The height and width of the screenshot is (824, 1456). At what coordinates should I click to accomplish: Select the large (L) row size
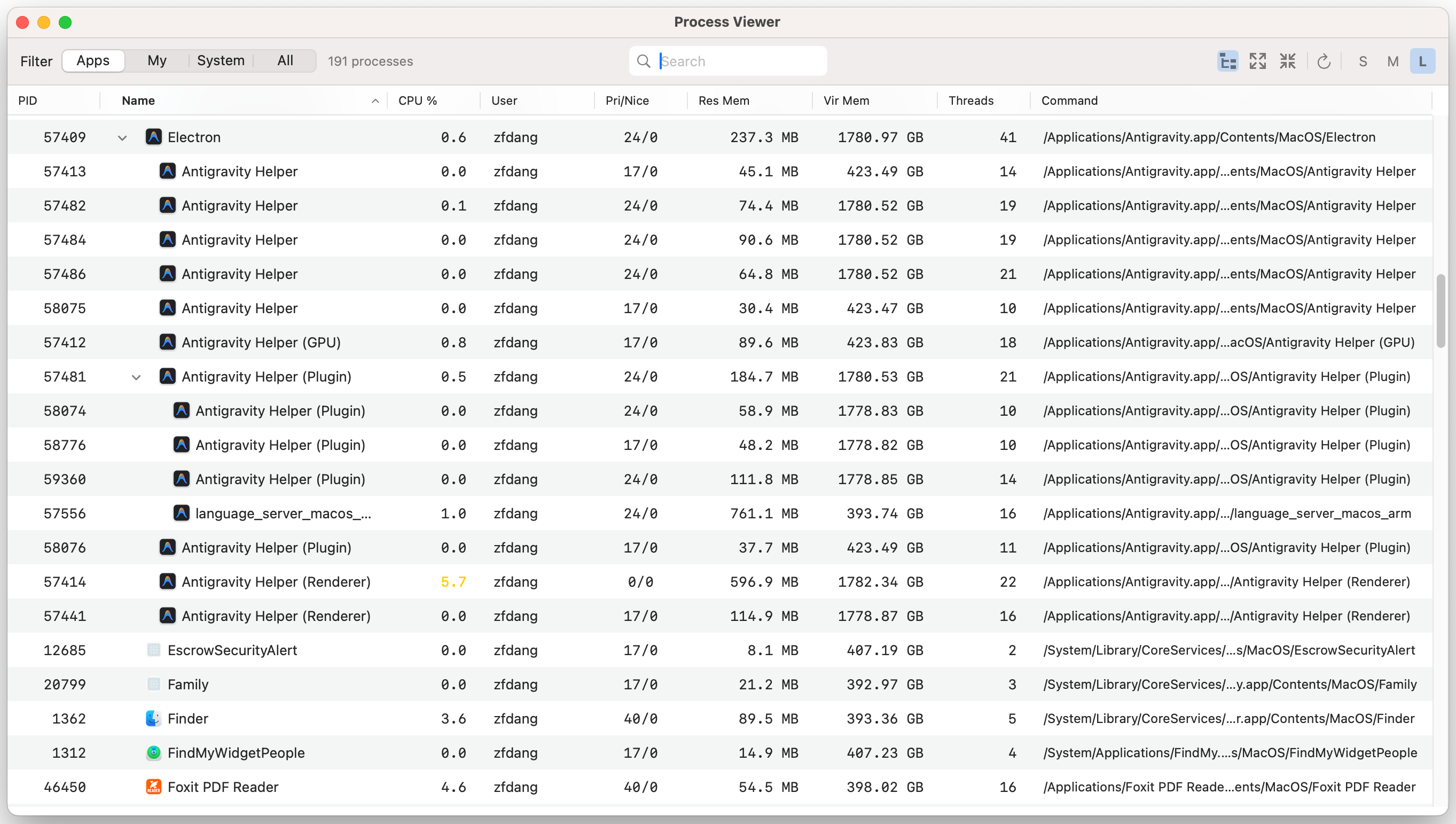coord(1422,61)
